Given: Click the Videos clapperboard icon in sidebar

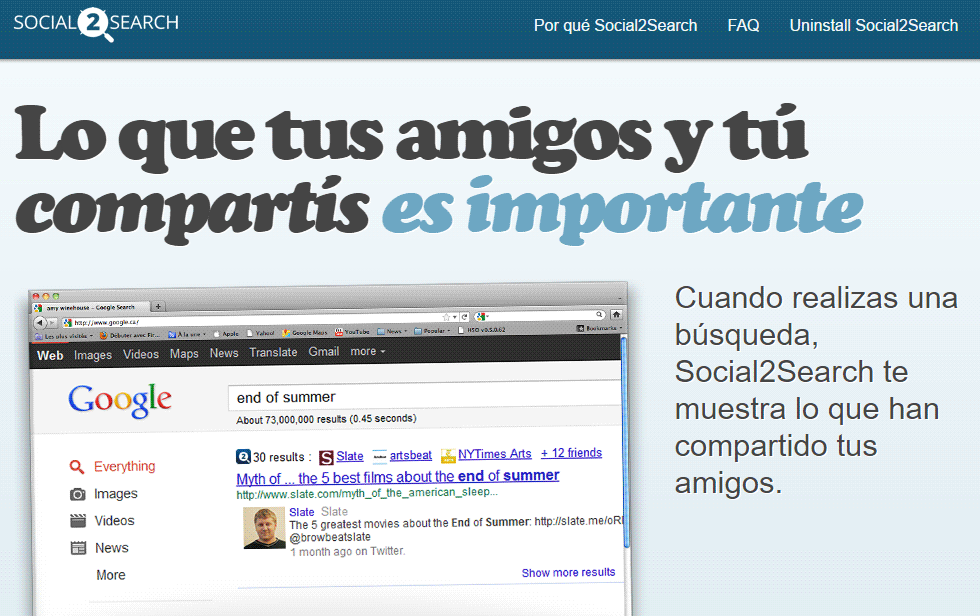Looking at the screenshot, I should point(78,521).
